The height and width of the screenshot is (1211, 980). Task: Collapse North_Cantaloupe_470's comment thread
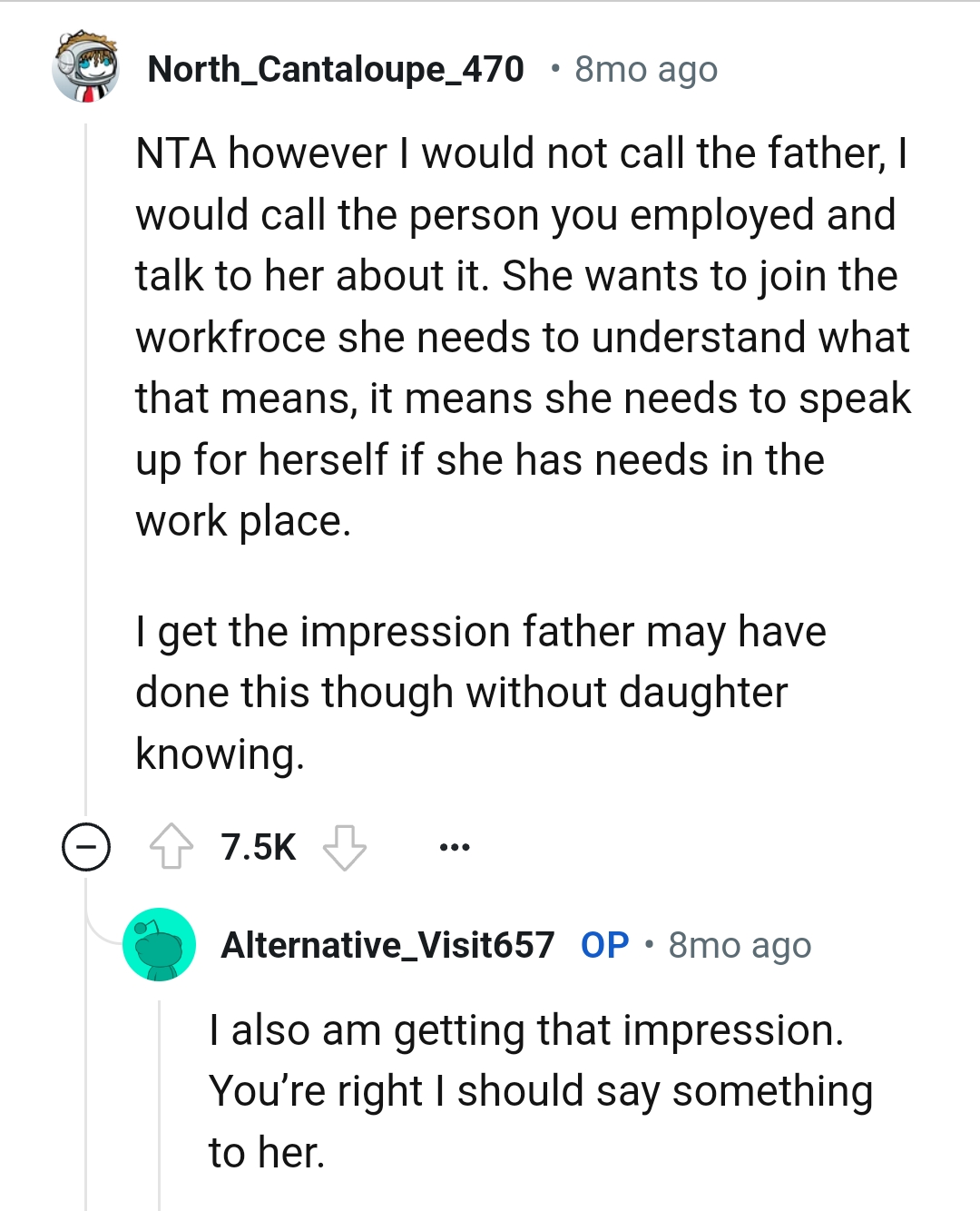tap(84, 847)
